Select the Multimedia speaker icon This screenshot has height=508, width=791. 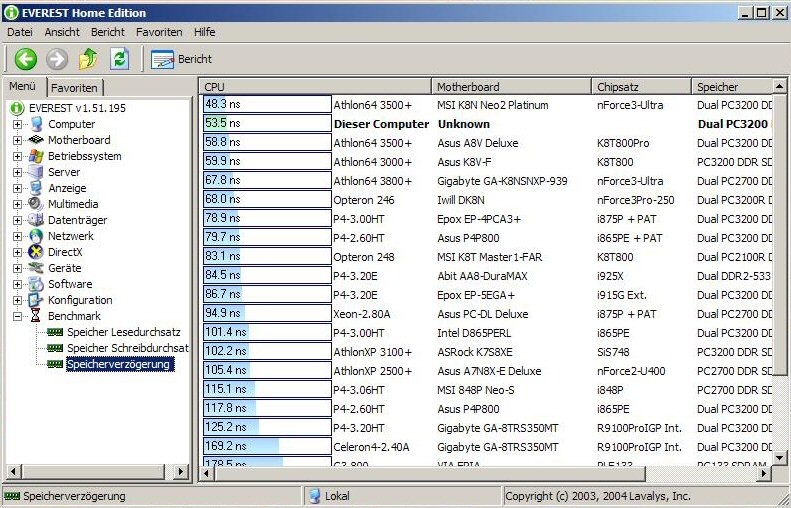[x=36, y=204]
